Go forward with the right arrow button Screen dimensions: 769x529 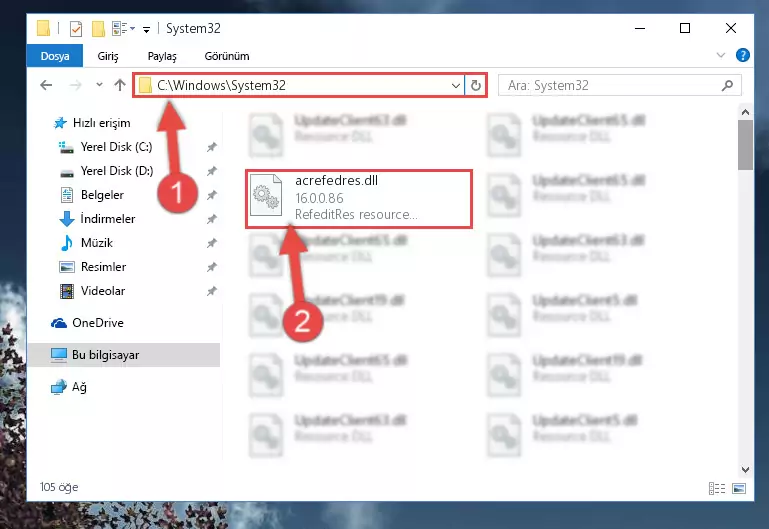(x=75, y=85)
